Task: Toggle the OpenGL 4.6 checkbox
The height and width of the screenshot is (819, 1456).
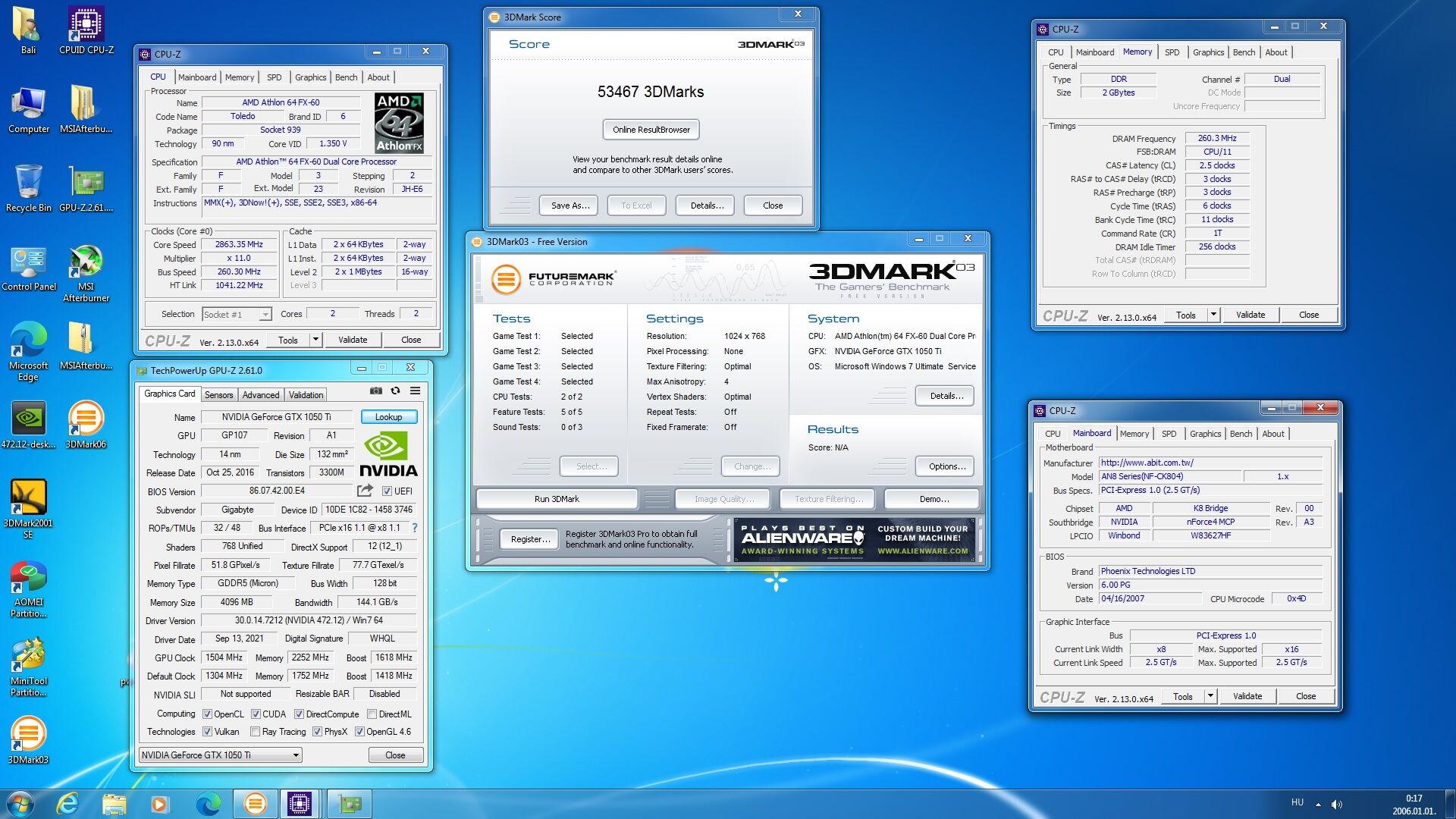Action: 359,732
